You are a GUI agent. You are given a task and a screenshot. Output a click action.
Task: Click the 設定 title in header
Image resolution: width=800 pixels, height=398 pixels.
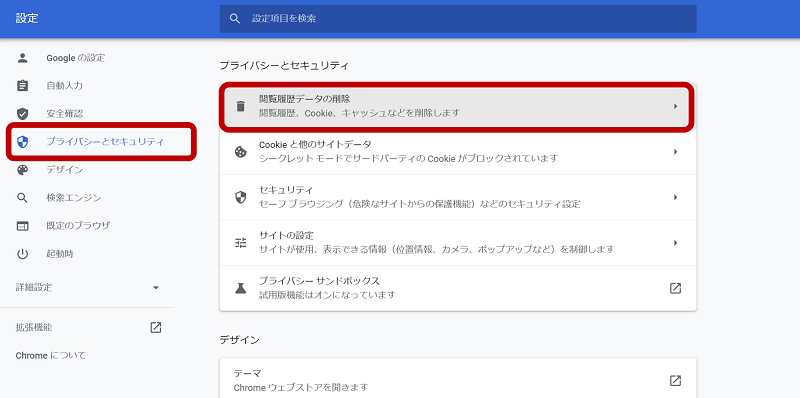[27, 19]
